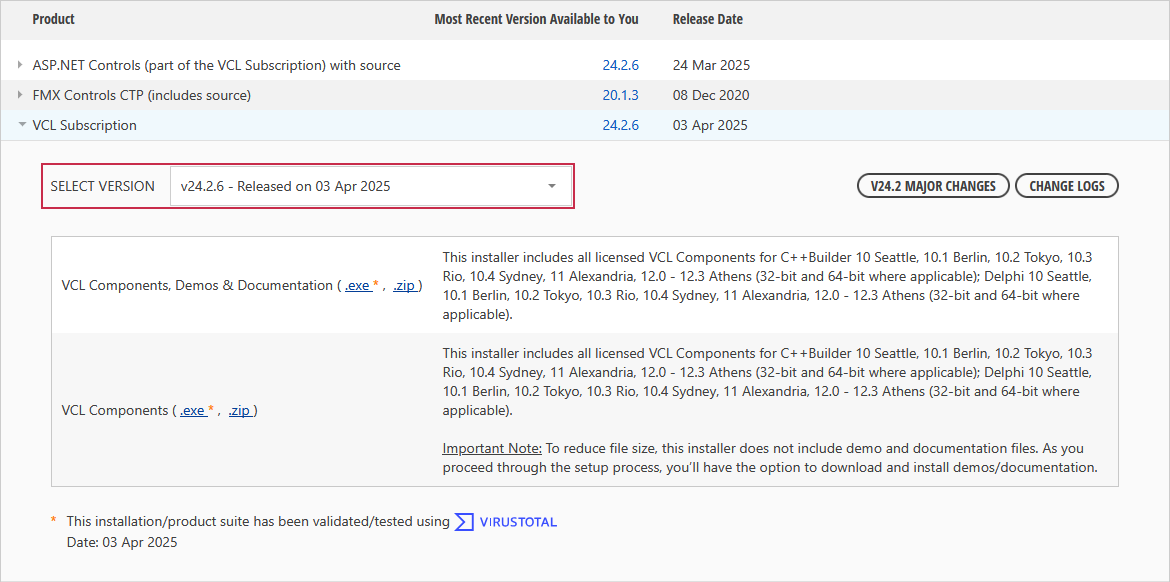The width and height of the screenshot is (1170, 582).
Task: Download the .zip for VCL Components only
Action: [x=239, y=411]
